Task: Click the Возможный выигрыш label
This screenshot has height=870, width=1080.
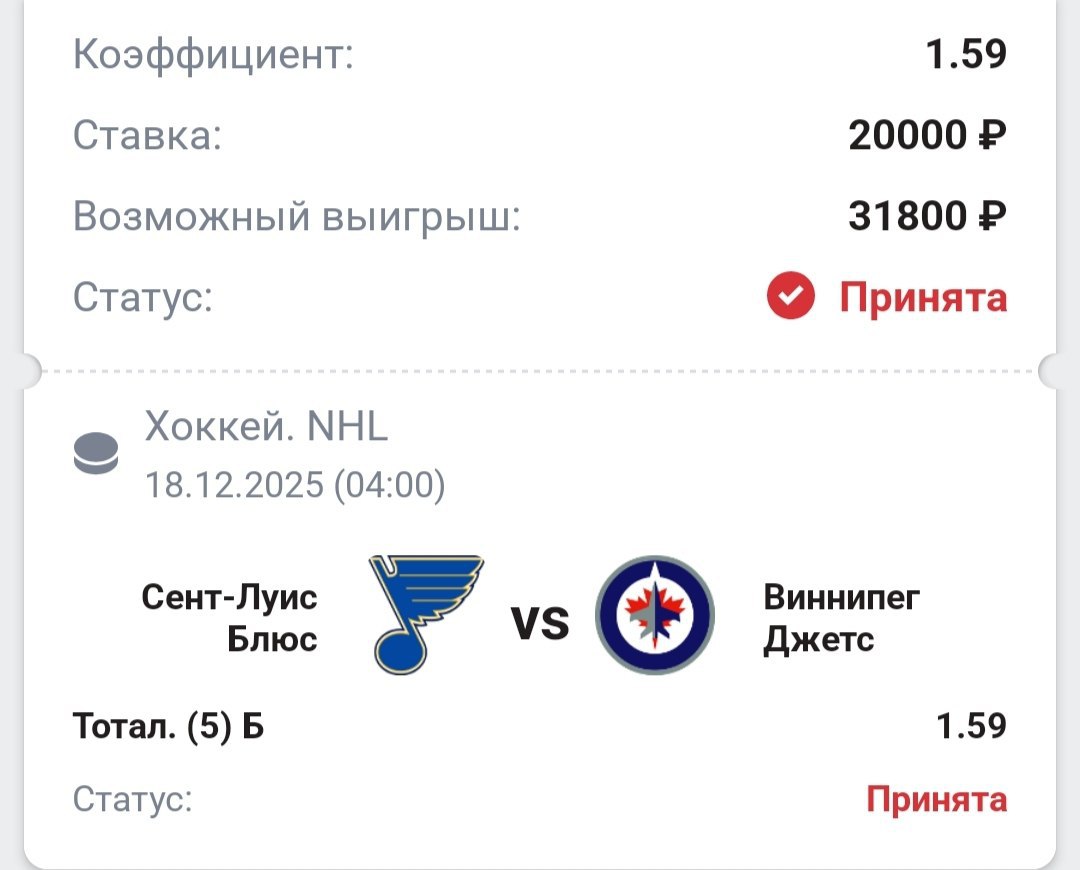Action: click(297, 216)
